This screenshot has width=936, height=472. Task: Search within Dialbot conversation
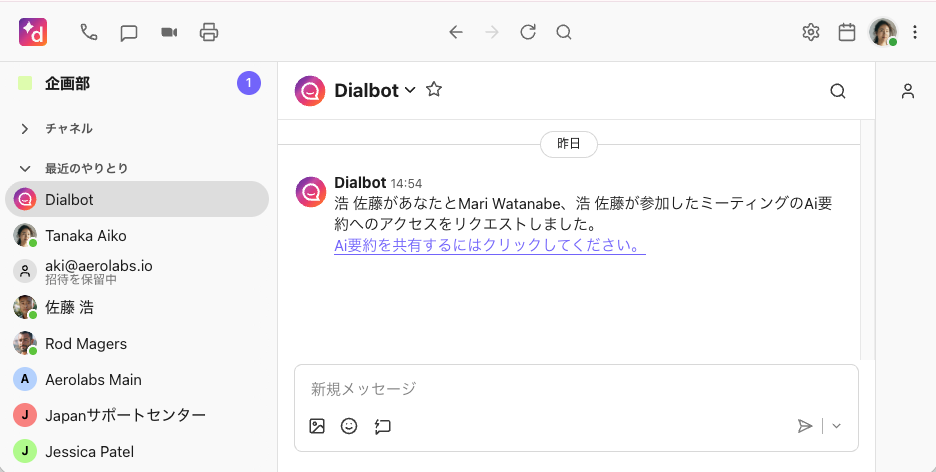tap(838, 91)
